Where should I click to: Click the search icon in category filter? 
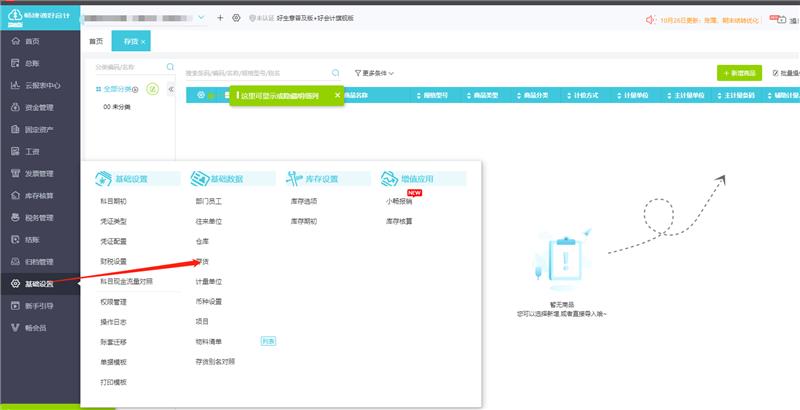[170, 67]
